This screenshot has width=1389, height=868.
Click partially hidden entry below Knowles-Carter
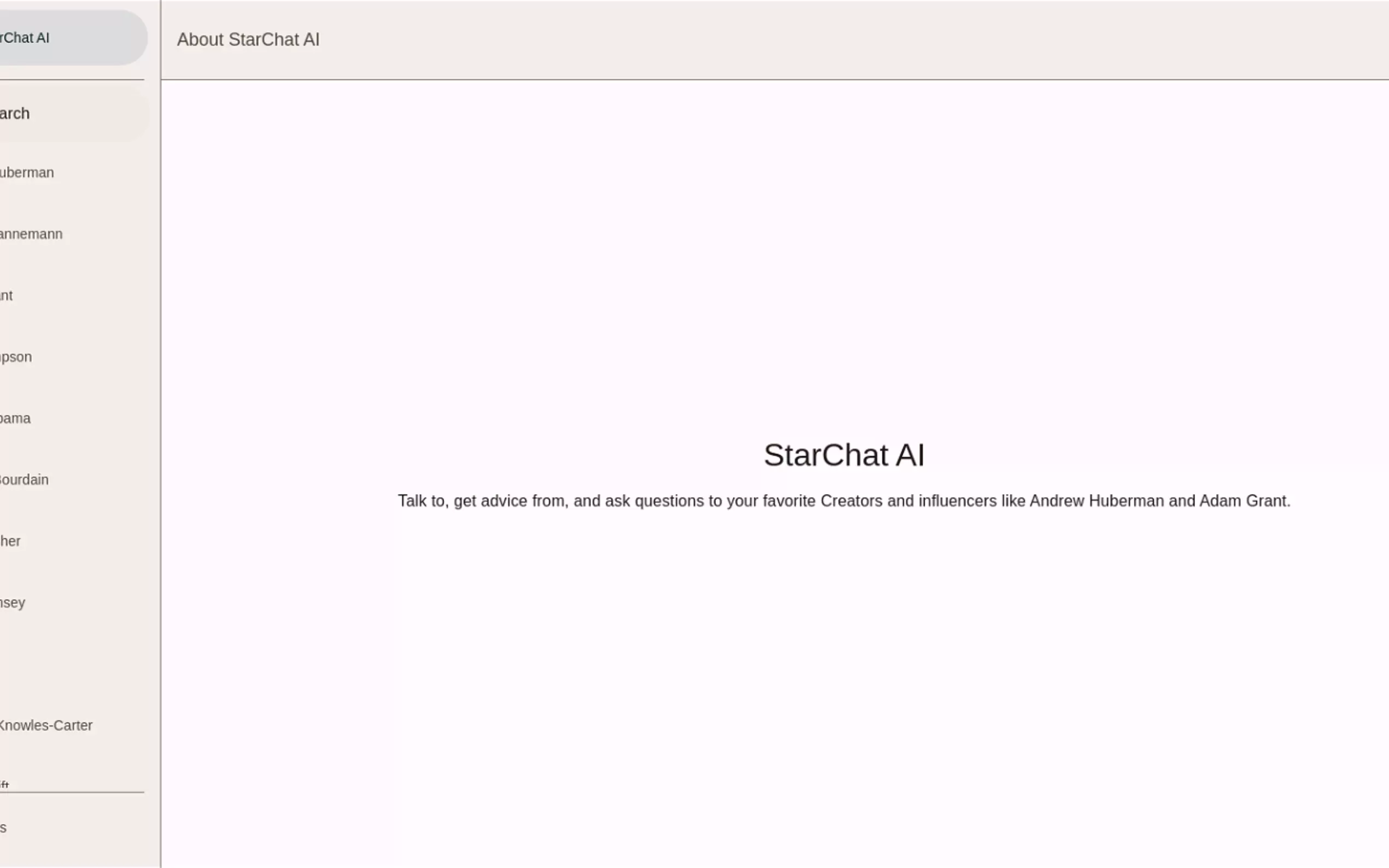pyautogui.click(x=6, y=784)
